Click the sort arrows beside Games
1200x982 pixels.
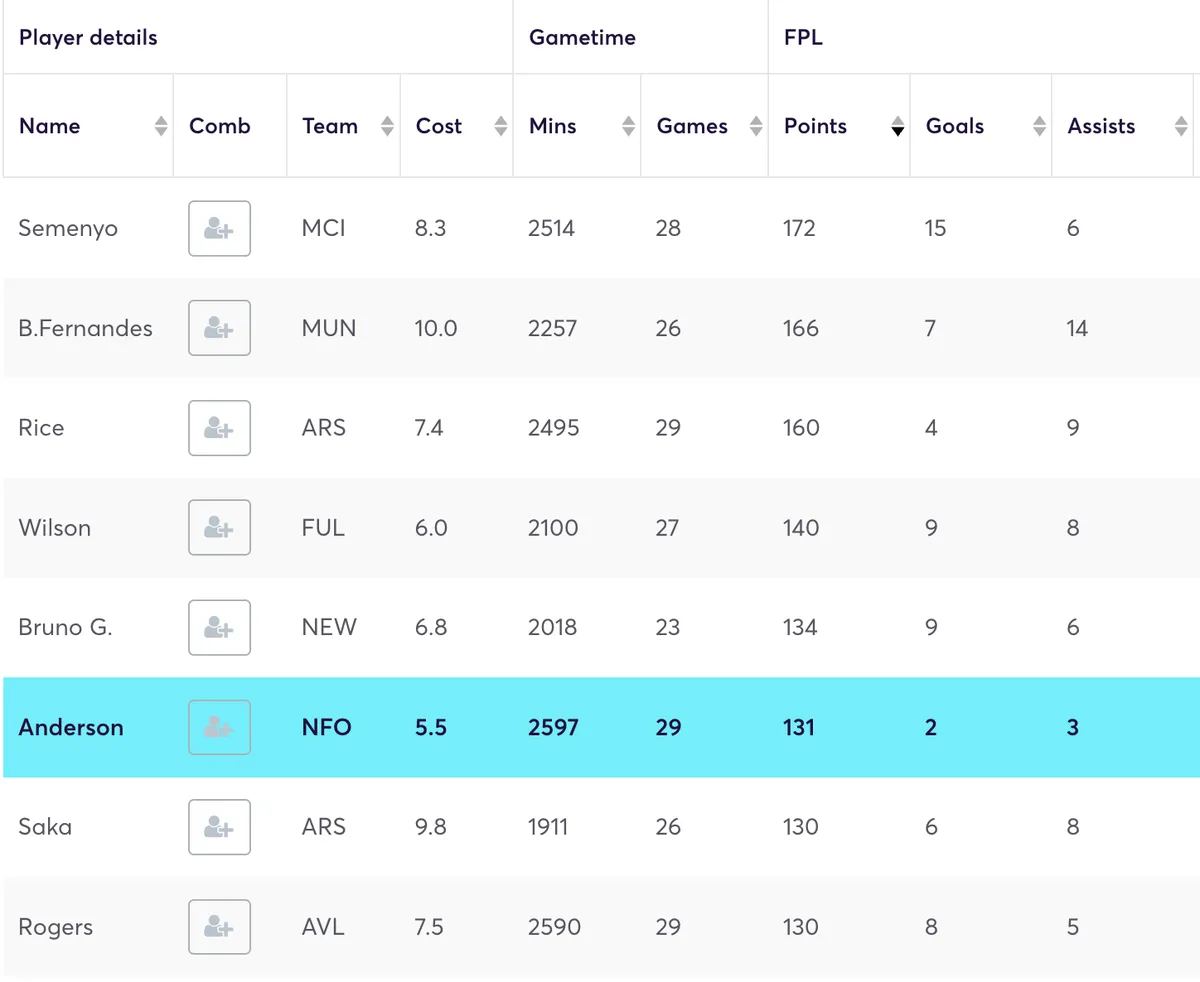(754, 126)
